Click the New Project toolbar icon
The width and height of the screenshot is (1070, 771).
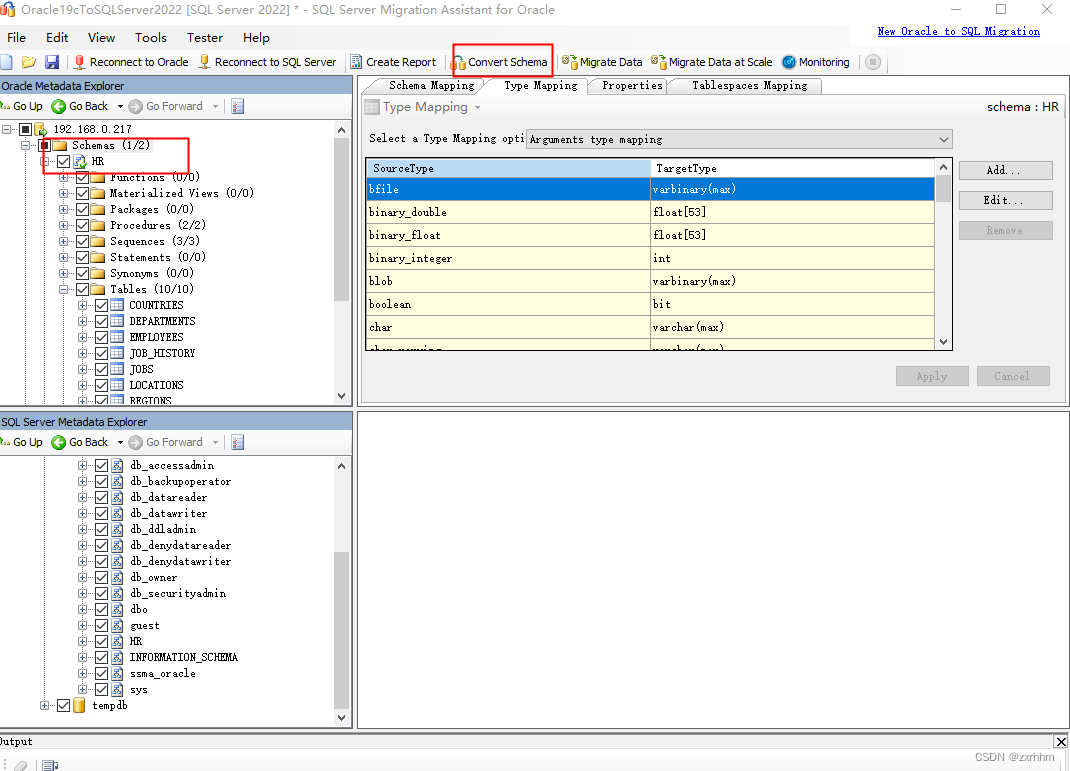point(6,62)
